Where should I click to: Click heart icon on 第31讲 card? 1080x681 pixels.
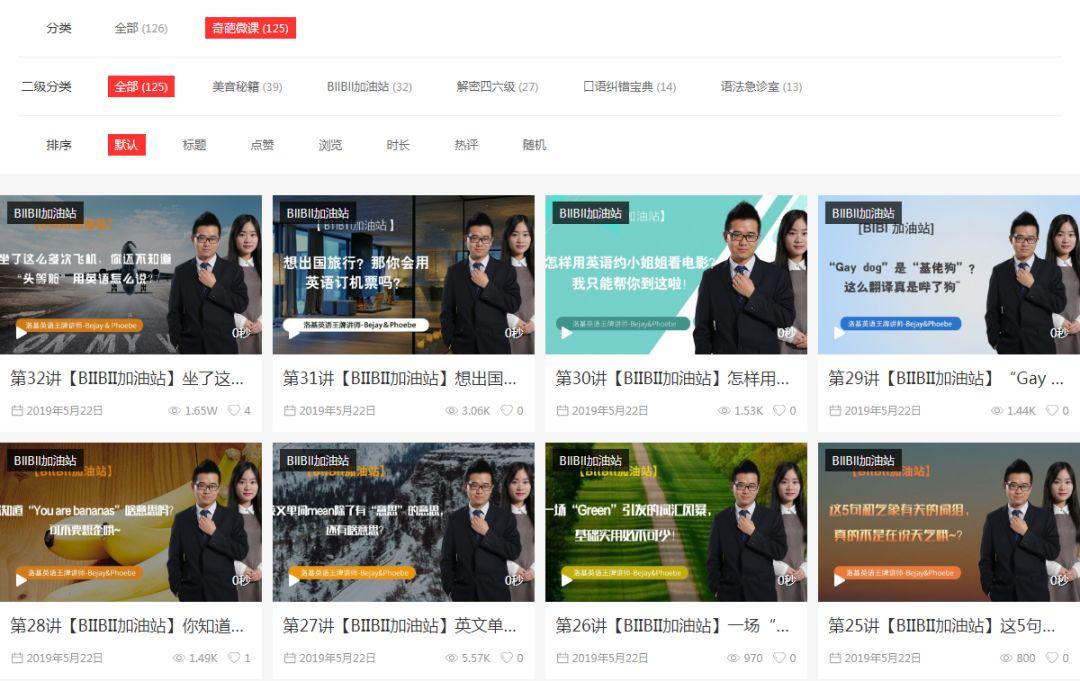click(507, 410)
